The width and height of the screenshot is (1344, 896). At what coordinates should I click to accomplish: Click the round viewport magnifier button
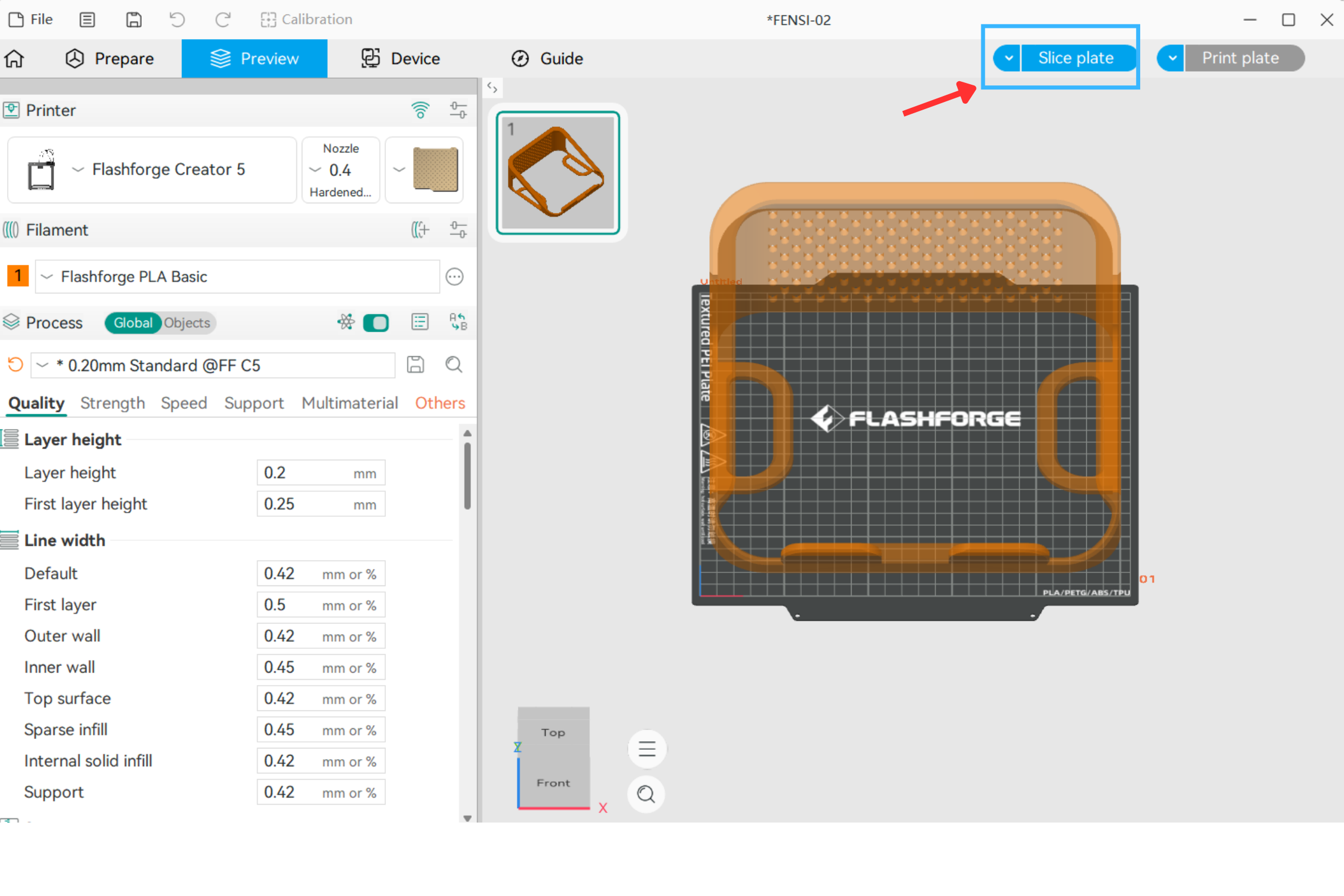[x=647, y=794]
